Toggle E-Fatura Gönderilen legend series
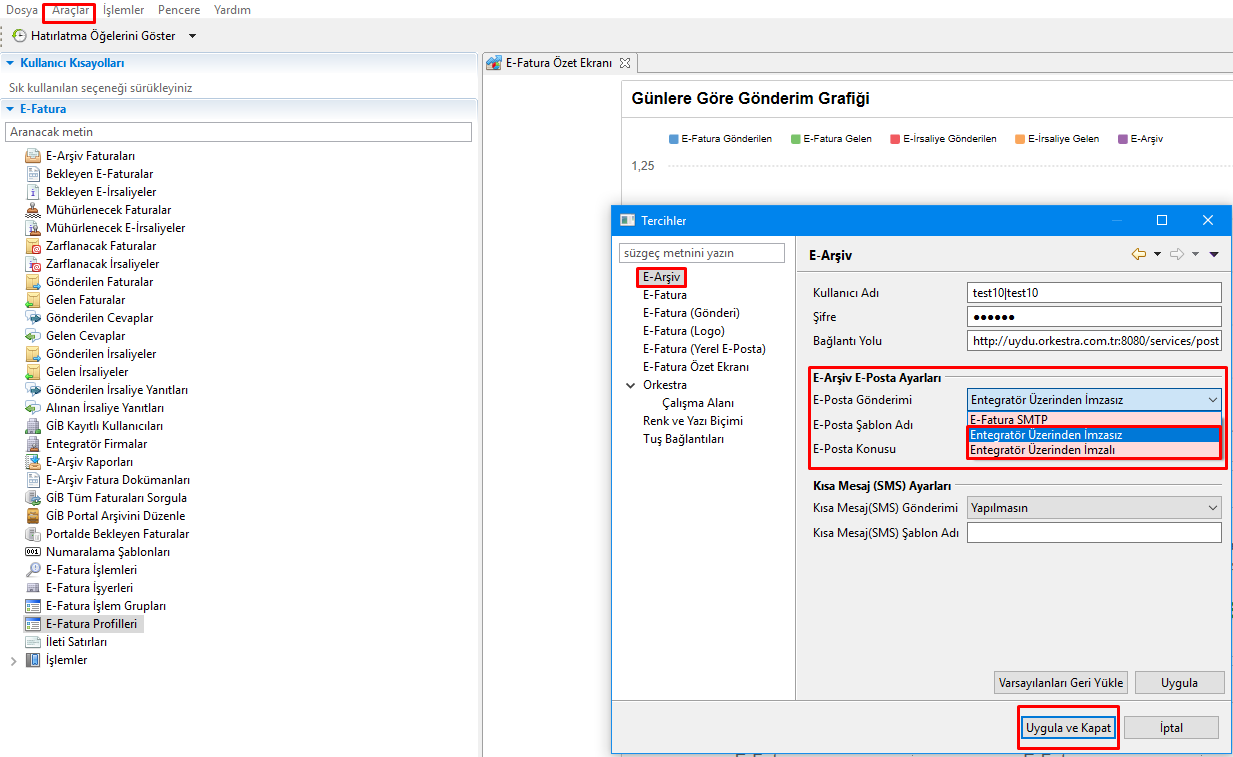Viewport: 1233px width, 757px height. [x=719, y=139]
